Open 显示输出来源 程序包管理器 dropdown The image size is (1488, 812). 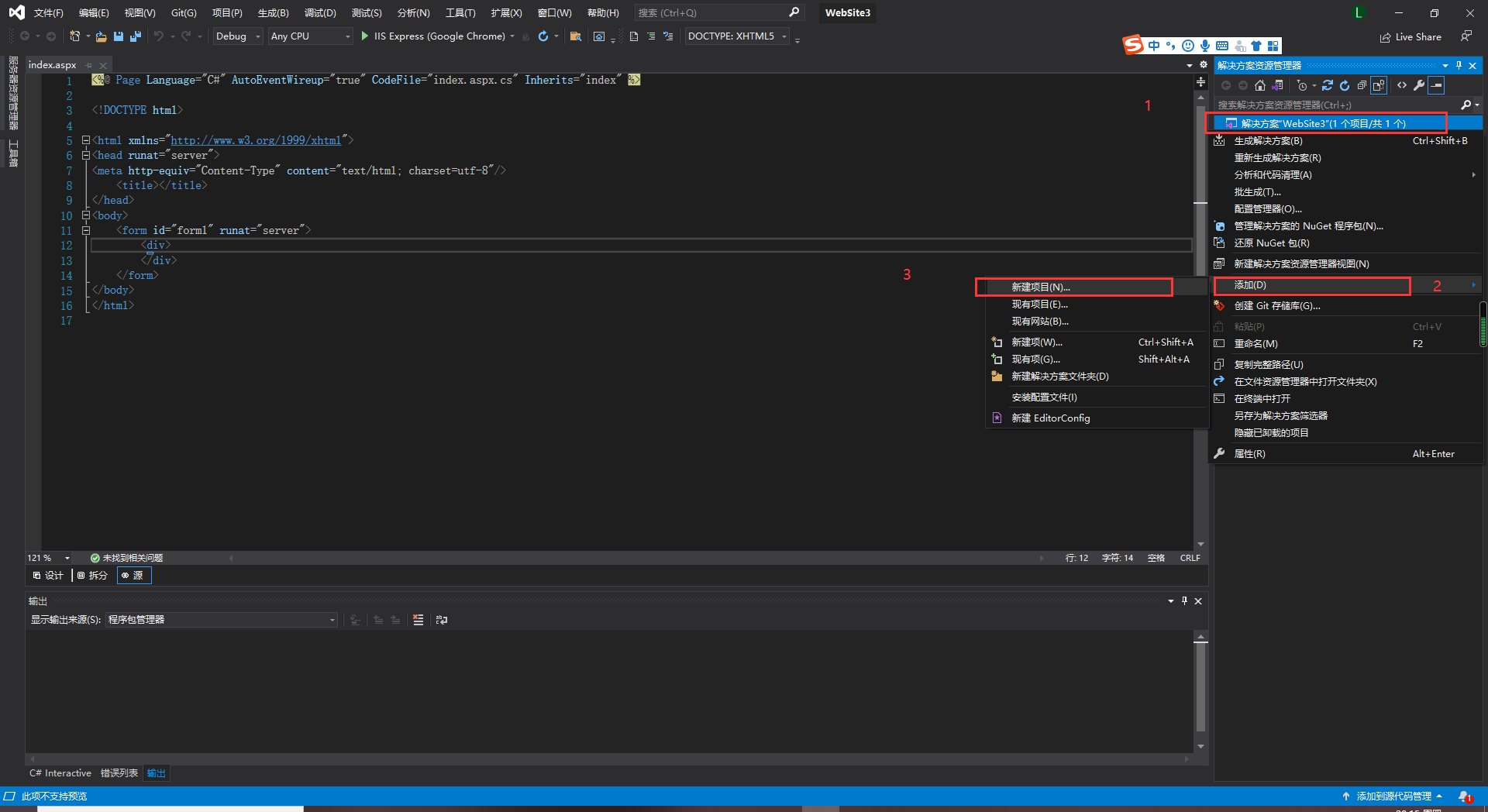tap(221, 620)
